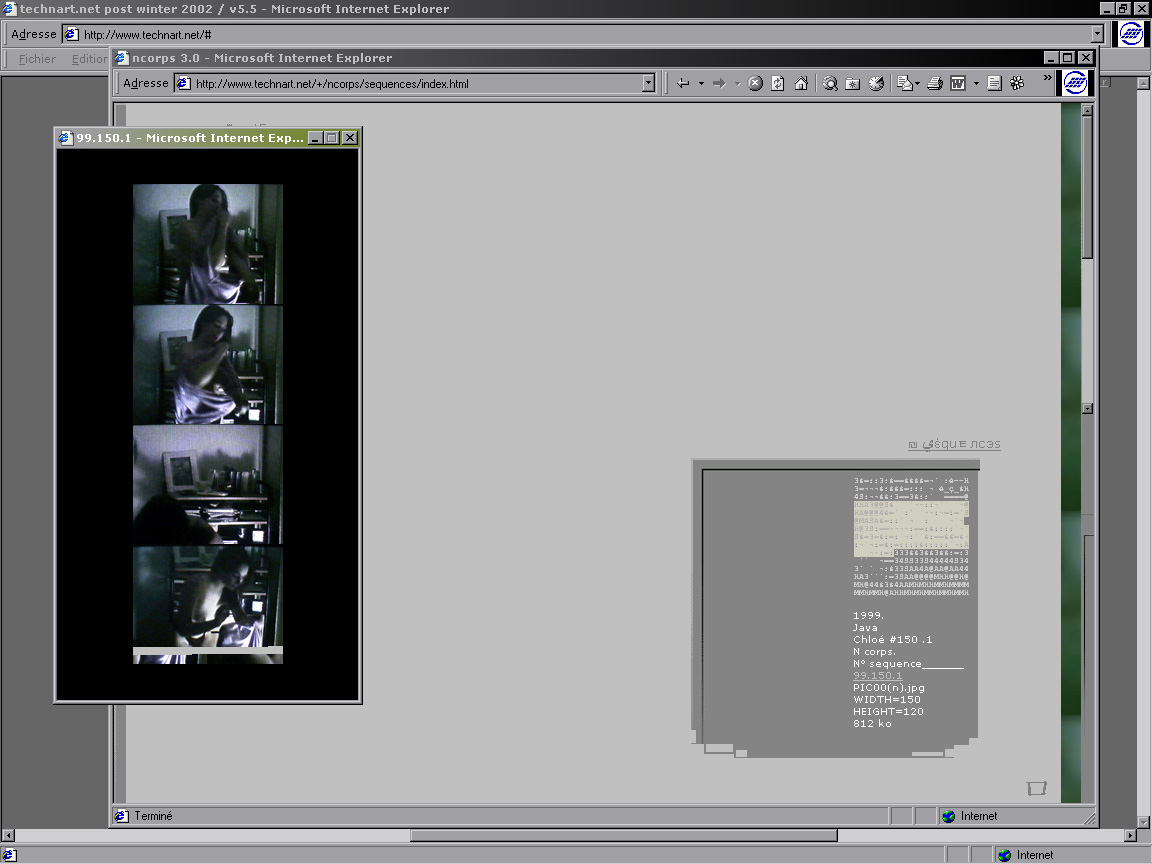Open the Mail toolbar button
This screenshot has width=1152, height=864.
(x=905, y=84)
